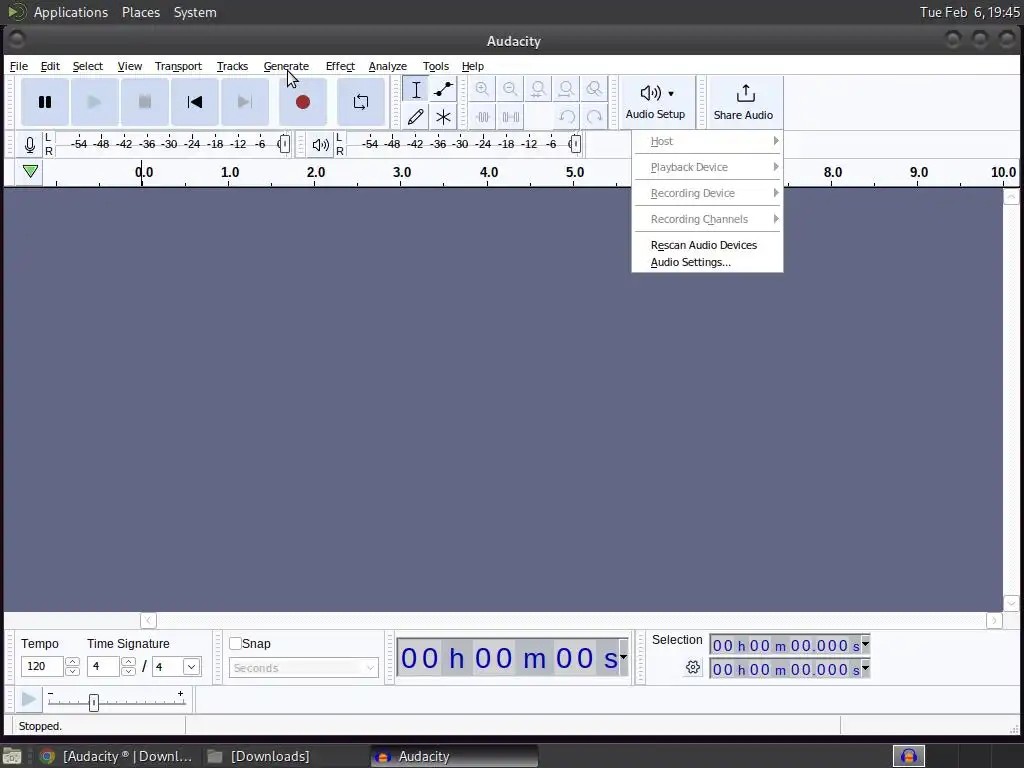Click the Tempo stepper arrows
Image resolution: width=1024 pixels, height=768 pixels.
(x=72, y=666)
